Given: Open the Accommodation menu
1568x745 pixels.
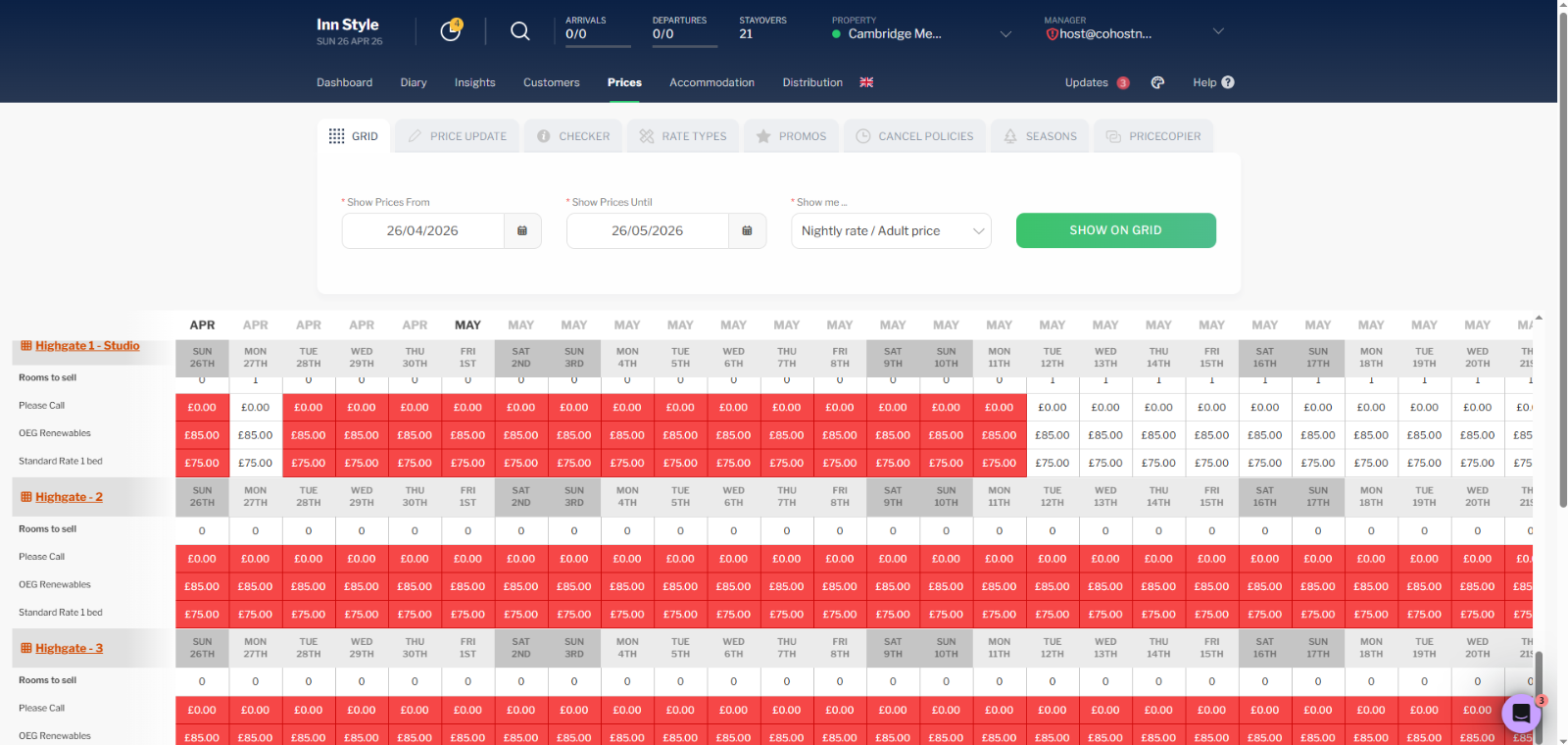Looking at the screenshot, I should 711,82.
